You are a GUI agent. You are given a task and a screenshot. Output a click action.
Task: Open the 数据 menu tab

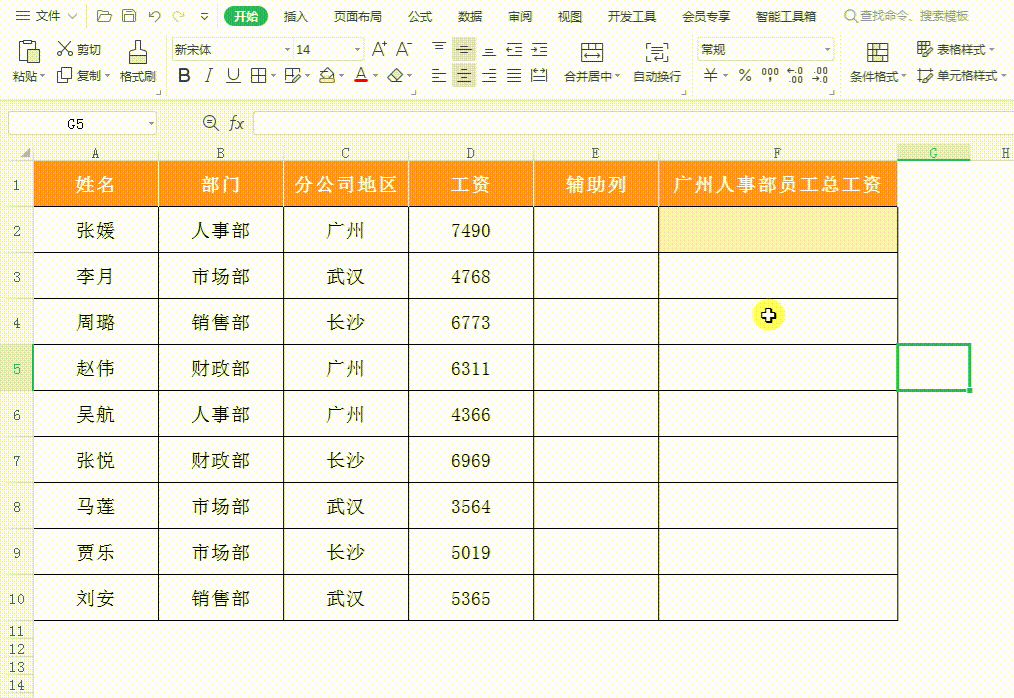[468, 15]
